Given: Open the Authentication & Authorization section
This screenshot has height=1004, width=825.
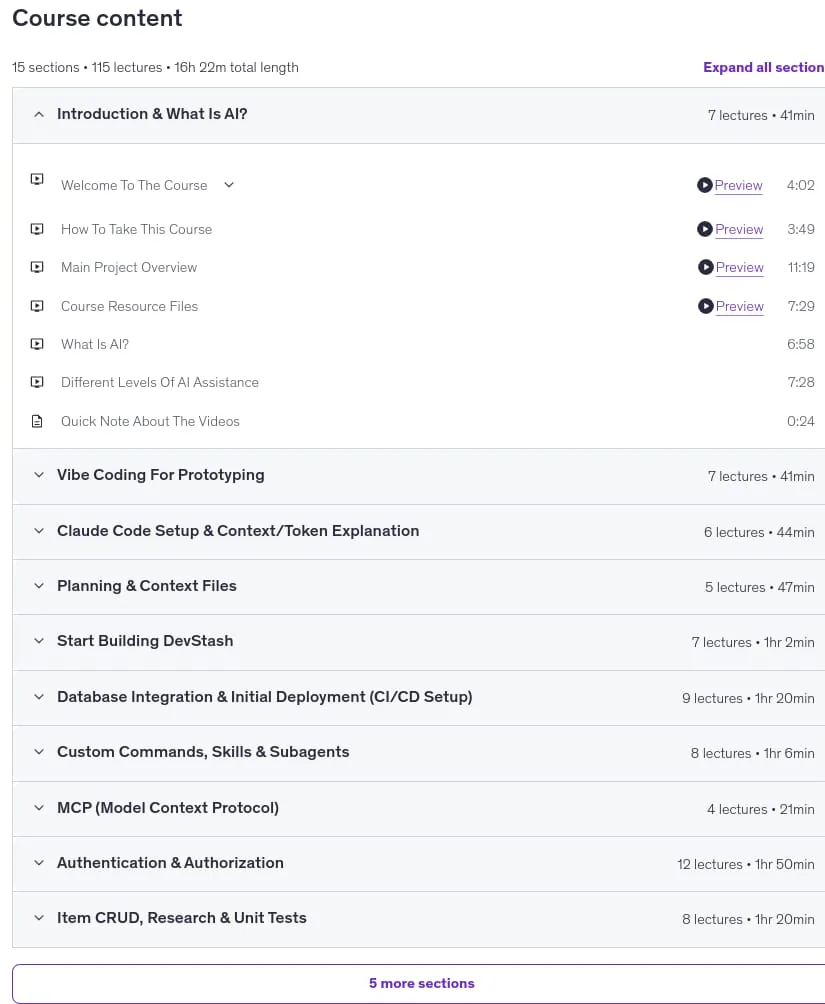Looking at the screenshot, I should click(x=418, y=863).
